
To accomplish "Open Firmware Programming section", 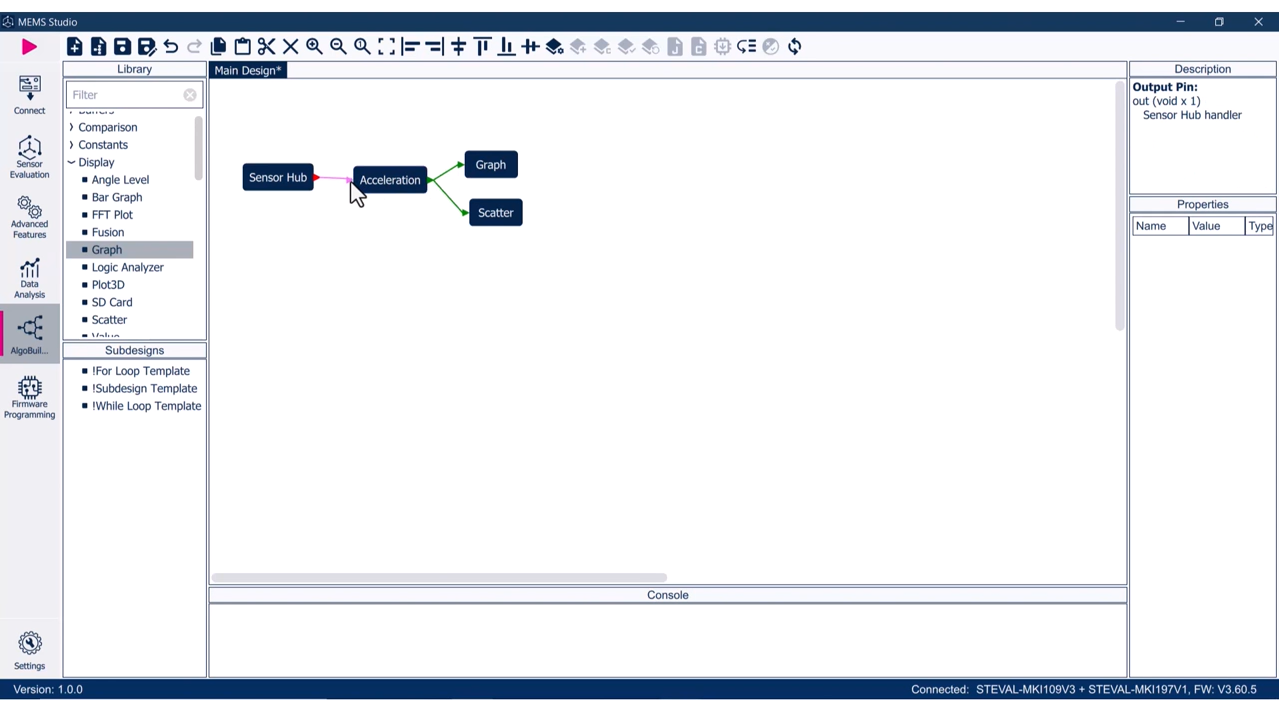I will (x=29, y=395).
